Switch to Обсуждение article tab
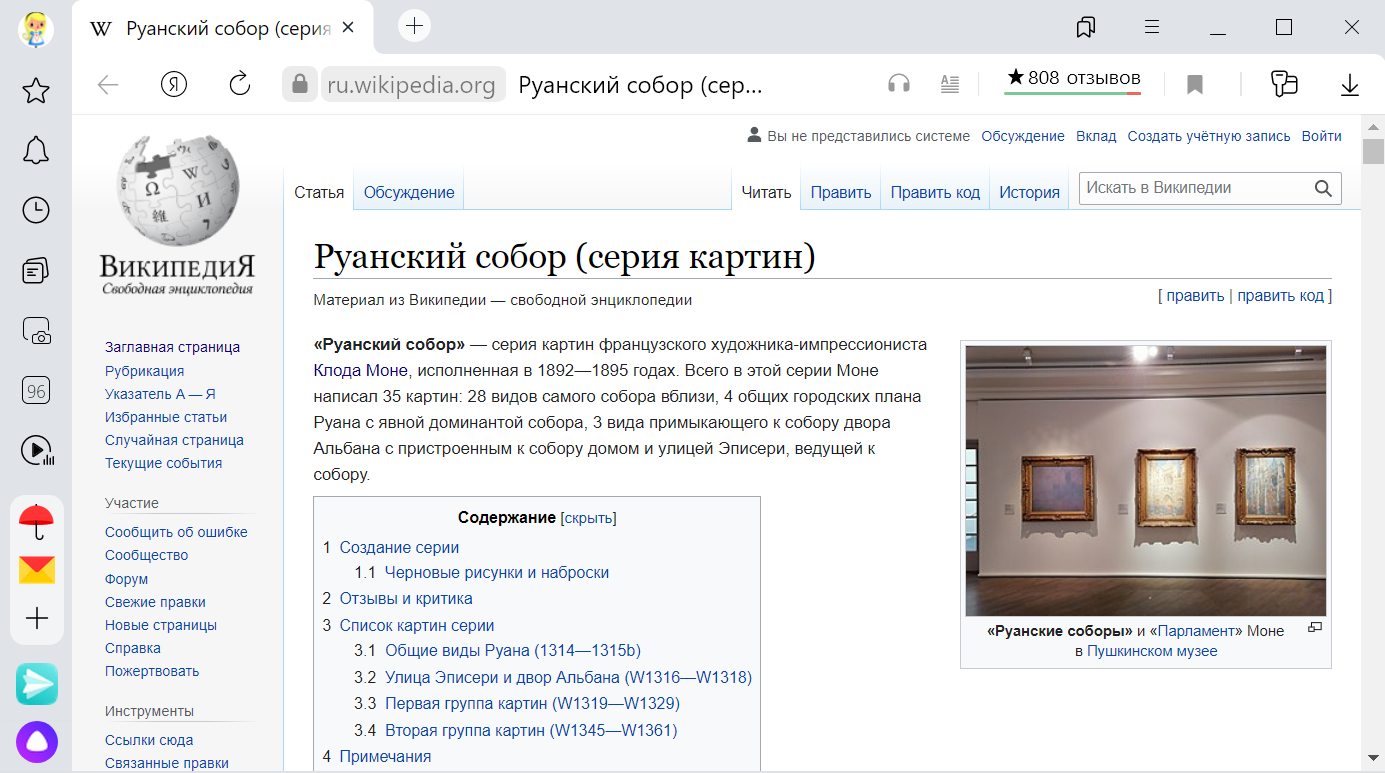The width and height of the screenshot is (1385, 773). pyautogui.click(x=409, y=192)
